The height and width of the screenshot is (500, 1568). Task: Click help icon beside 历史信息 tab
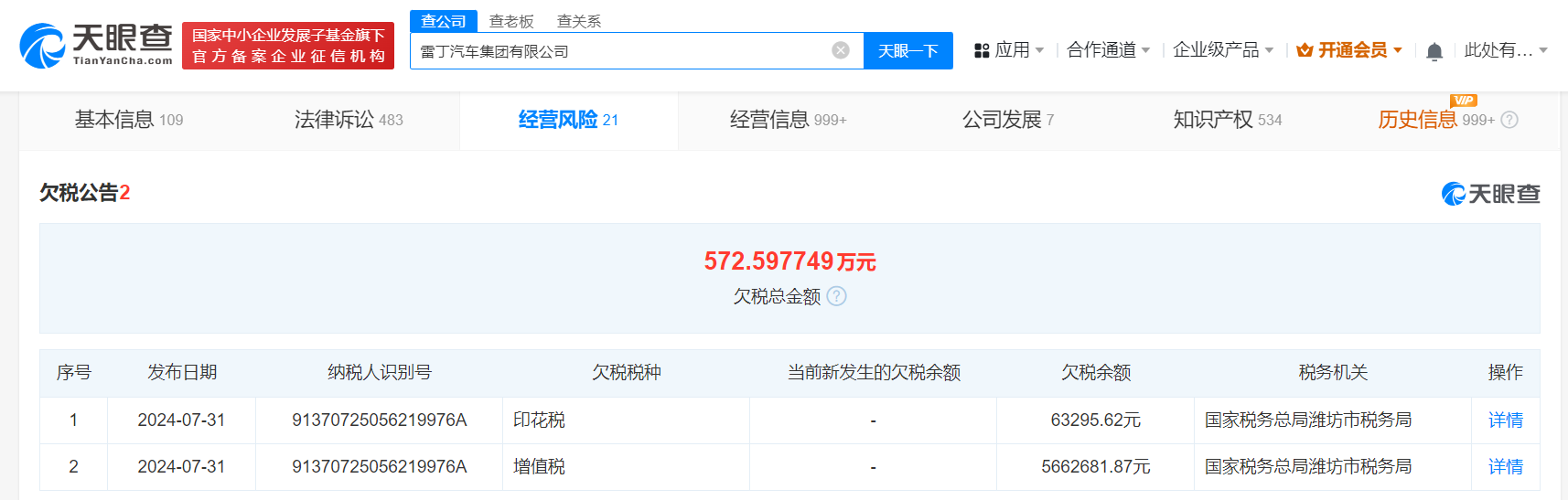pos(1509,120)
